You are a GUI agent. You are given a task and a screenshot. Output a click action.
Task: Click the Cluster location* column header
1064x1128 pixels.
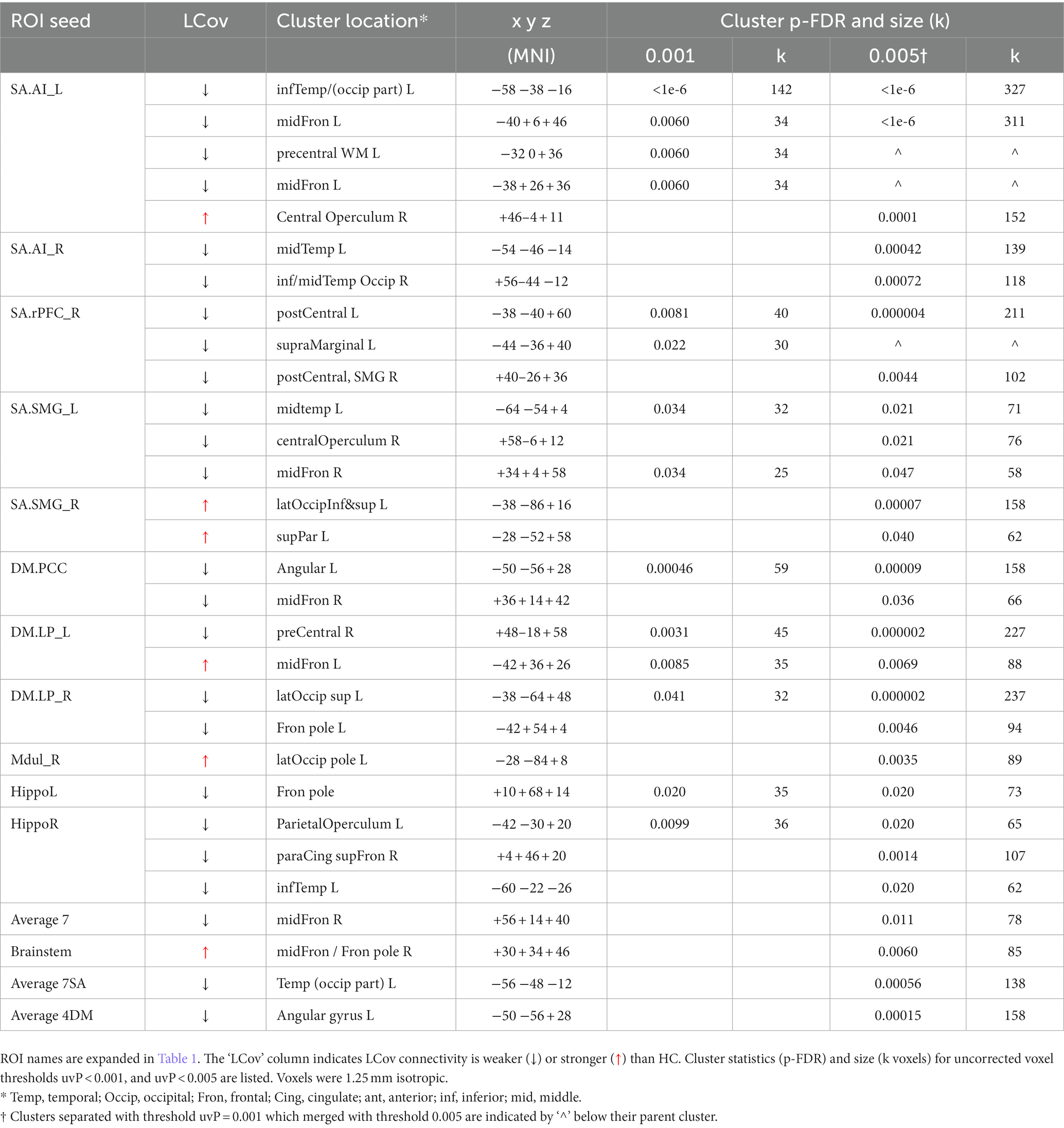point(351,21)
